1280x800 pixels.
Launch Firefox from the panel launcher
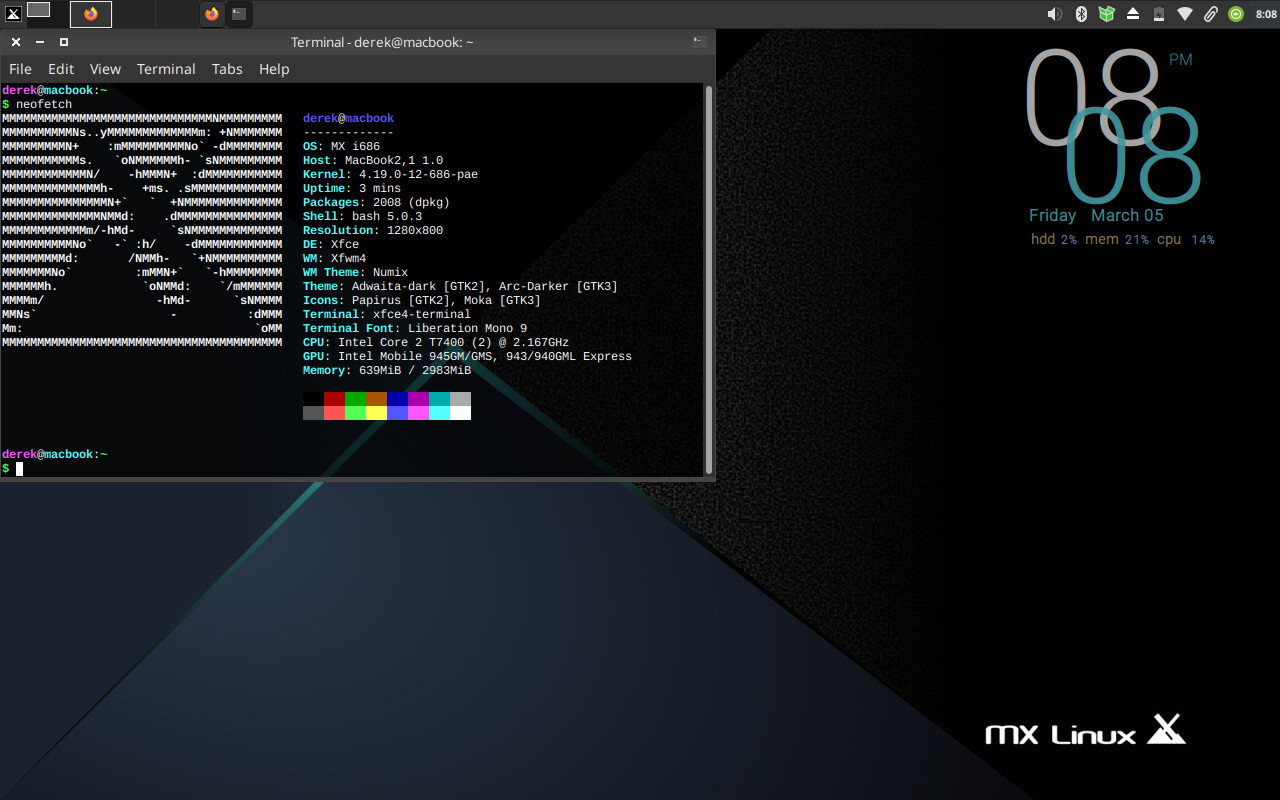coord(212,14)
